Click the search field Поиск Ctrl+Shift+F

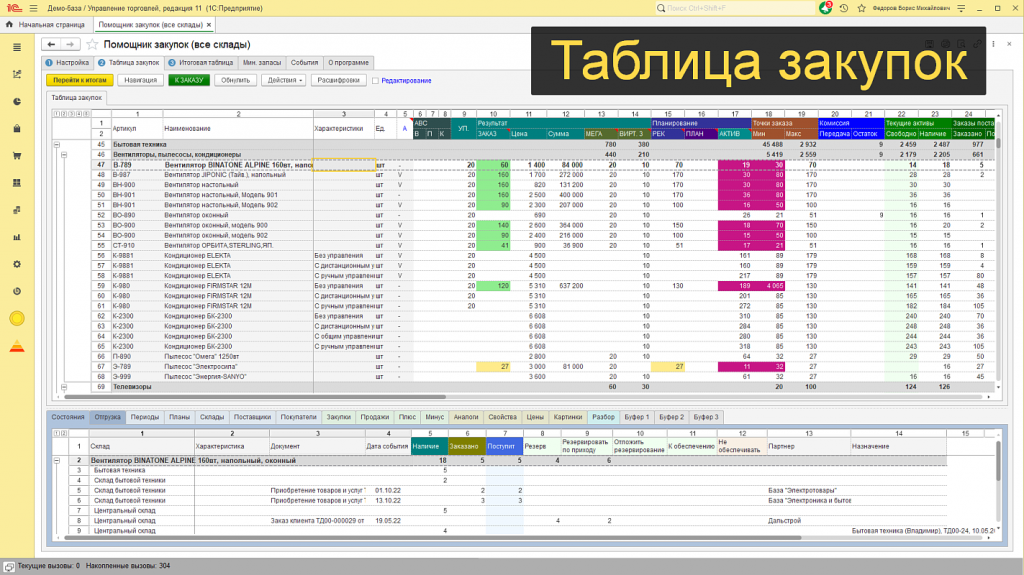point(735,8)
